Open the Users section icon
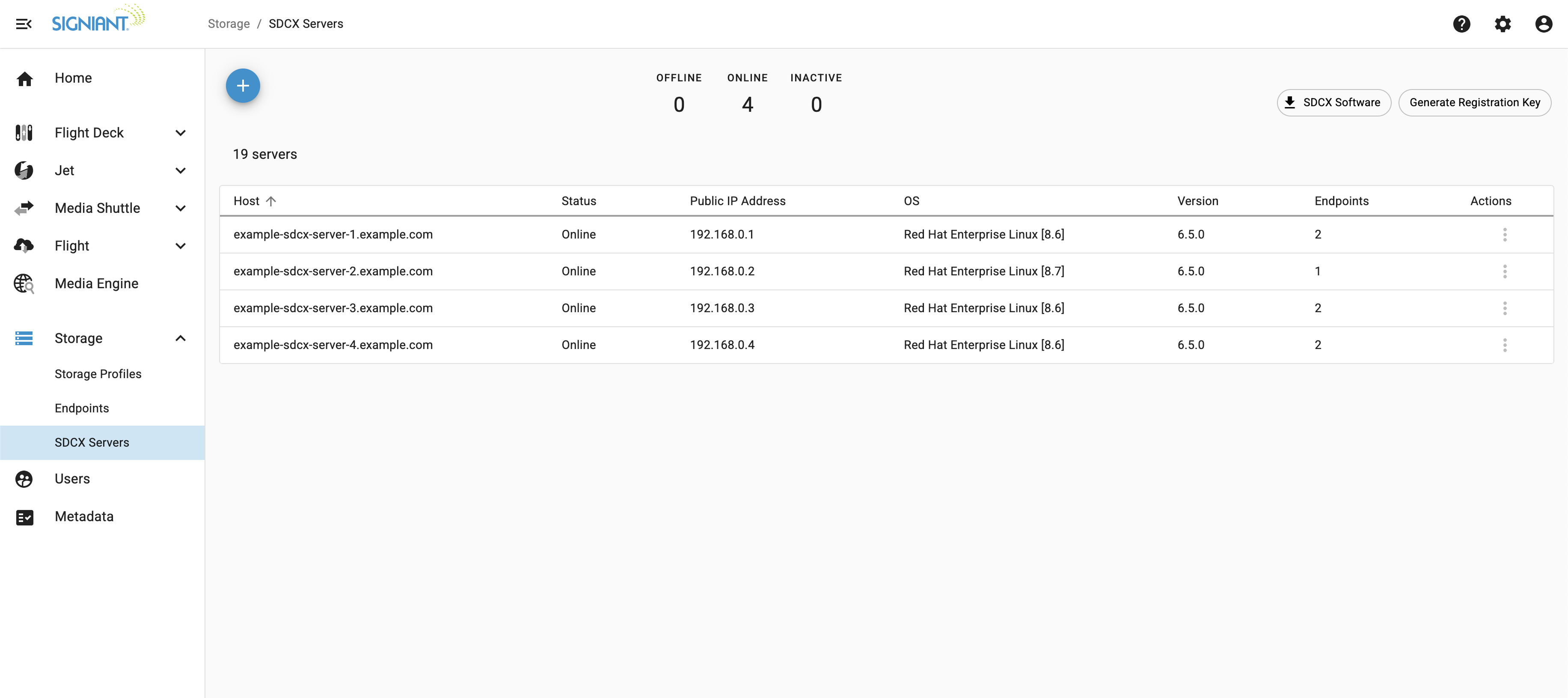1568x698 pixels. 23,479
